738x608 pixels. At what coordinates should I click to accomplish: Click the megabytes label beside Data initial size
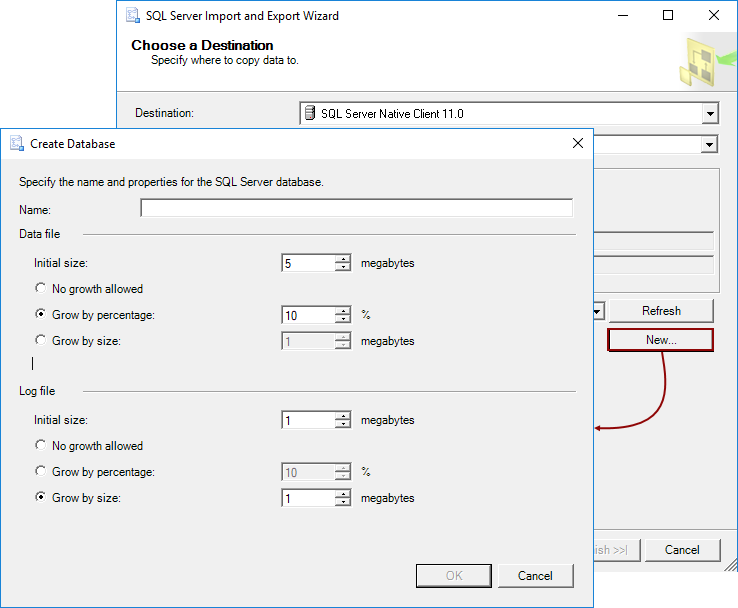coord(387,263)
